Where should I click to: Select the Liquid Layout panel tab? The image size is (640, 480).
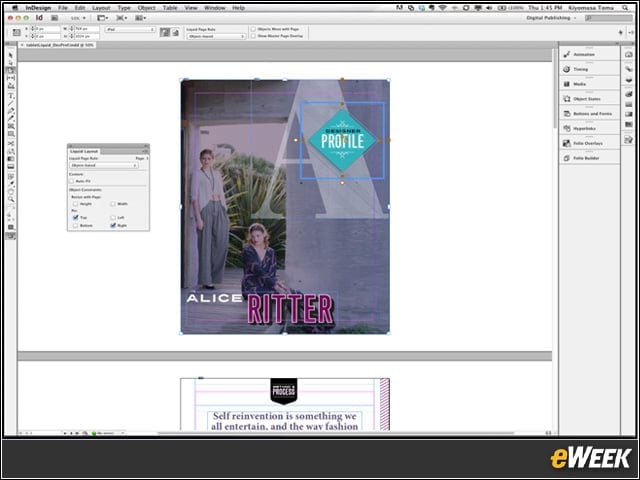tap(84, 151)
